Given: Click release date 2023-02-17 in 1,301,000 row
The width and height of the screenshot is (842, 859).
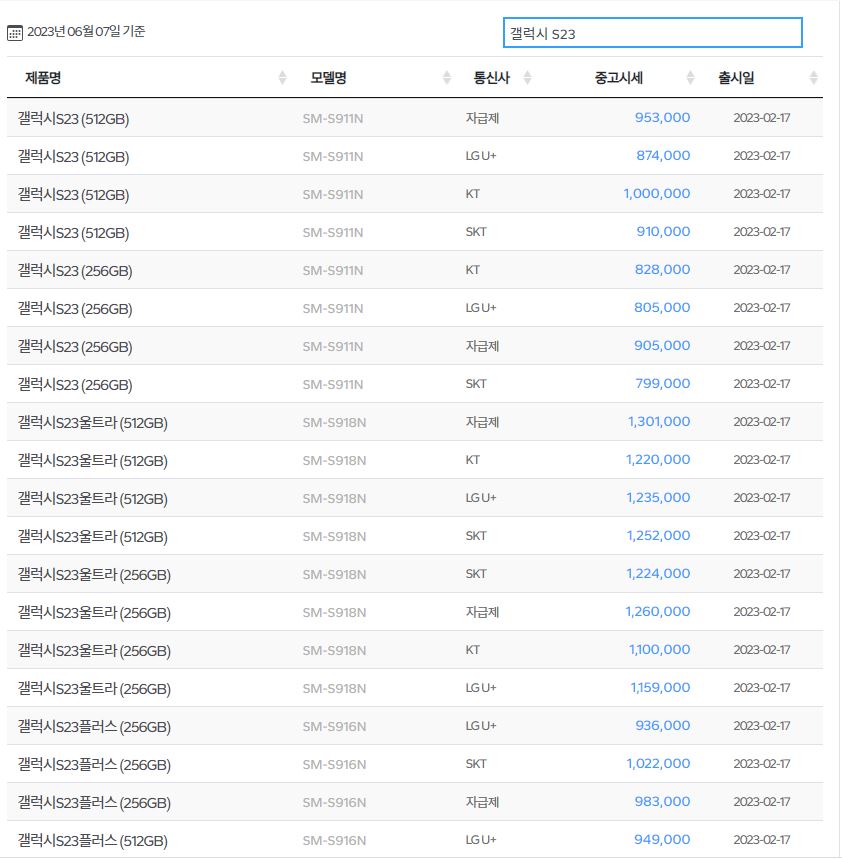Looking at the screenshot, I should (x=761, y=422).
